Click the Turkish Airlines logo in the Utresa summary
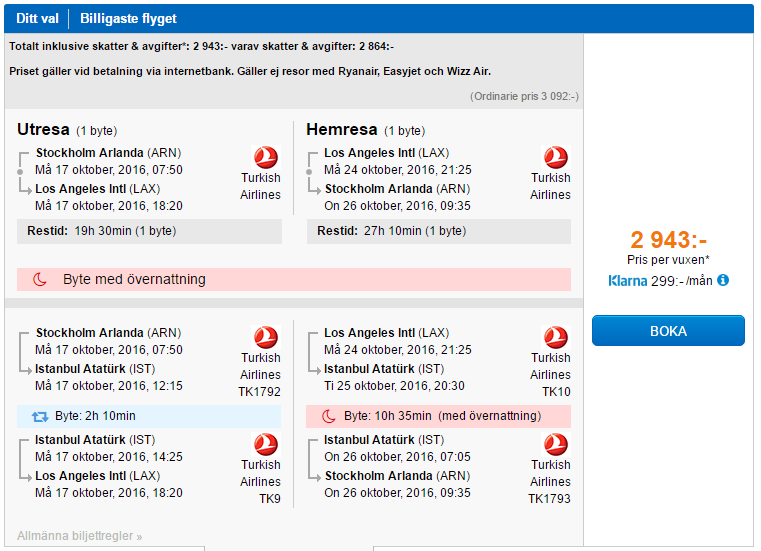This screenshot has width=761, height=551. click(266, 157)
